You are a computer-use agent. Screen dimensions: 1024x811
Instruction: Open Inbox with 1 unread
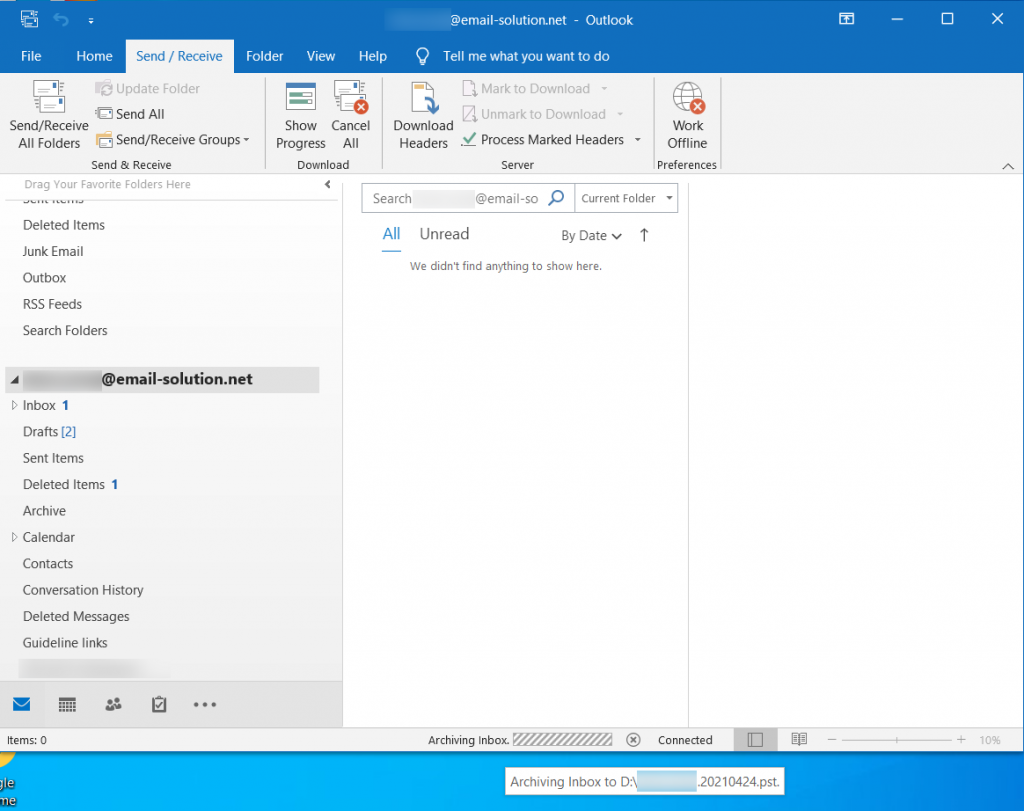click(x=46, y=406)
